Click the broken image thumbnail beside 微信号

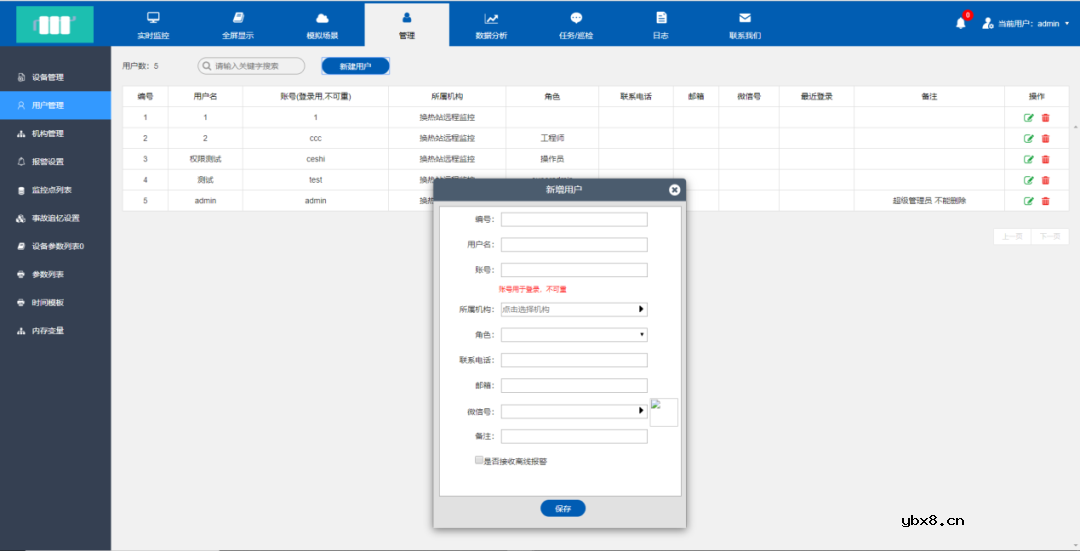tap(664, 413)
